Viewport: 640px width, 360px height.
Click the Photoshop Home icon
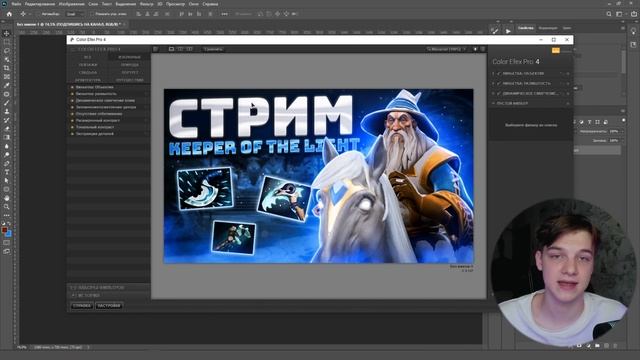pyautogui.click(x=9, y=14)
